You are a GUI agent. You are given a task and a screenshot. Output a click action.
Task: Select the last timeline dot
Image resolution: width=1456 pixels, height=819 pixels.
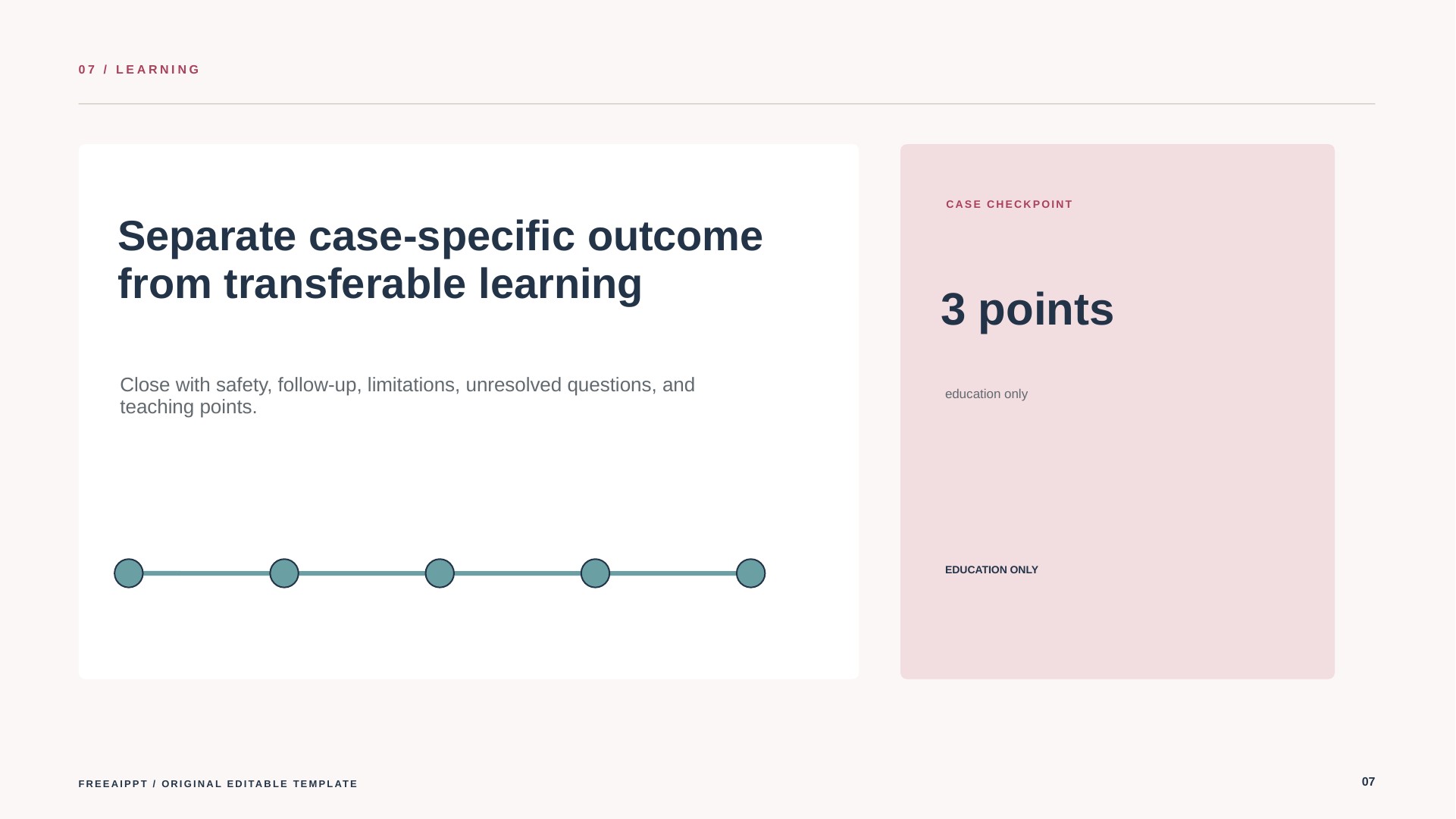(751, 573)
